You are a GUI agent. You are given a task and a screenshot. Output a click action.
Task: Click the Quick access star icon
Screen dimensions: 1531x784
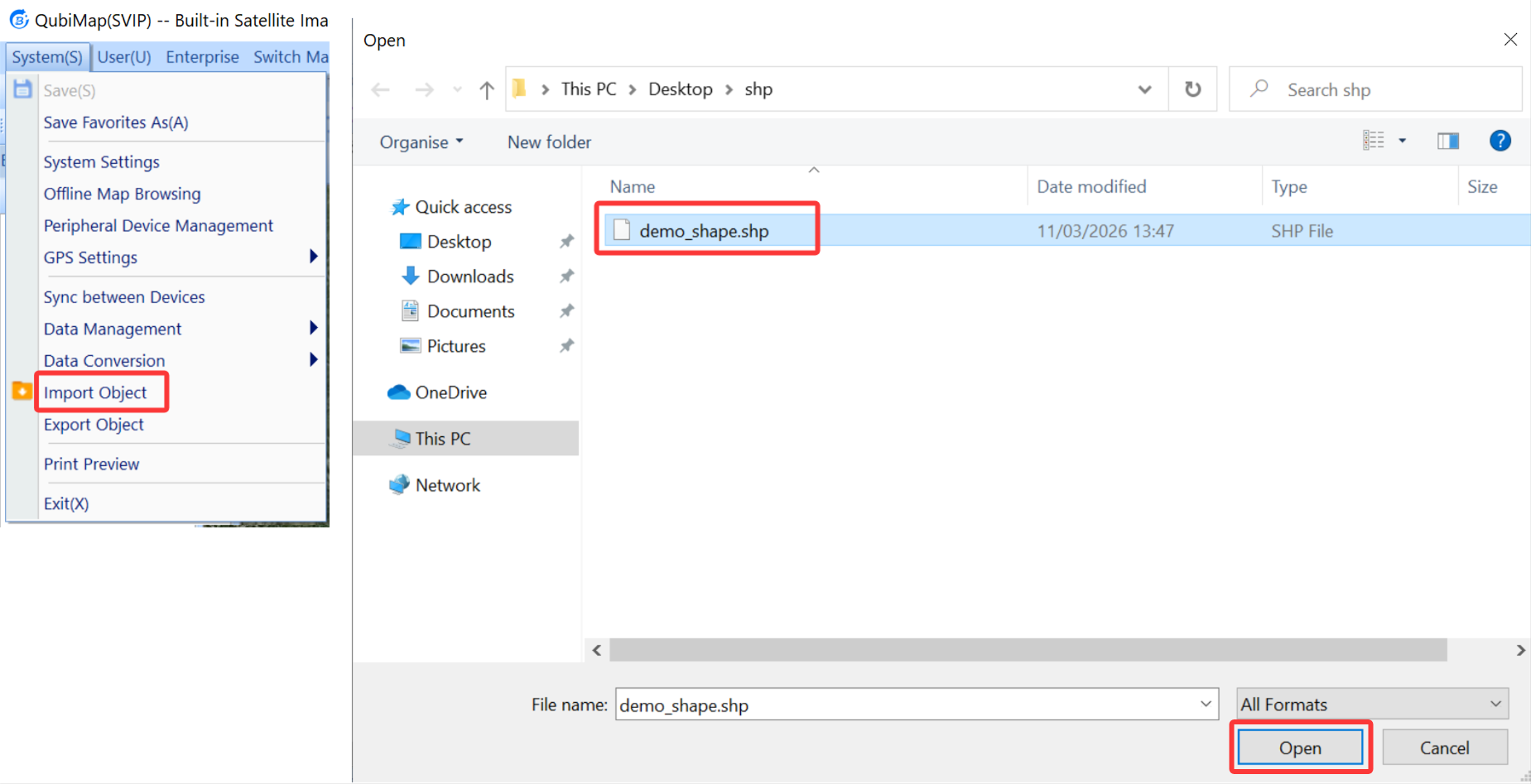pyautogui.click(x=400, y=207)
